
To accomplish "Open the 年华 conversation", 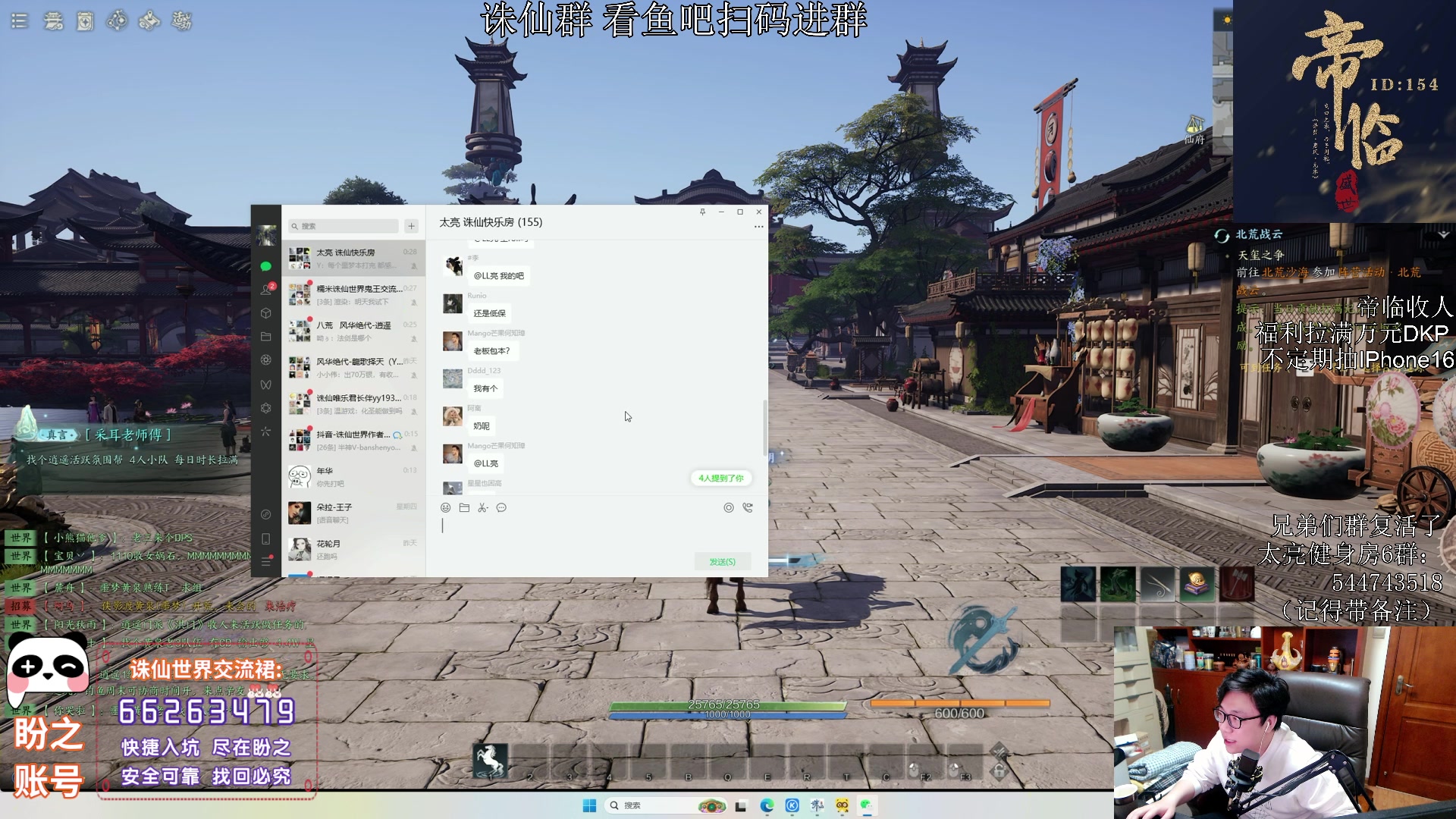I will coord(353,477).
